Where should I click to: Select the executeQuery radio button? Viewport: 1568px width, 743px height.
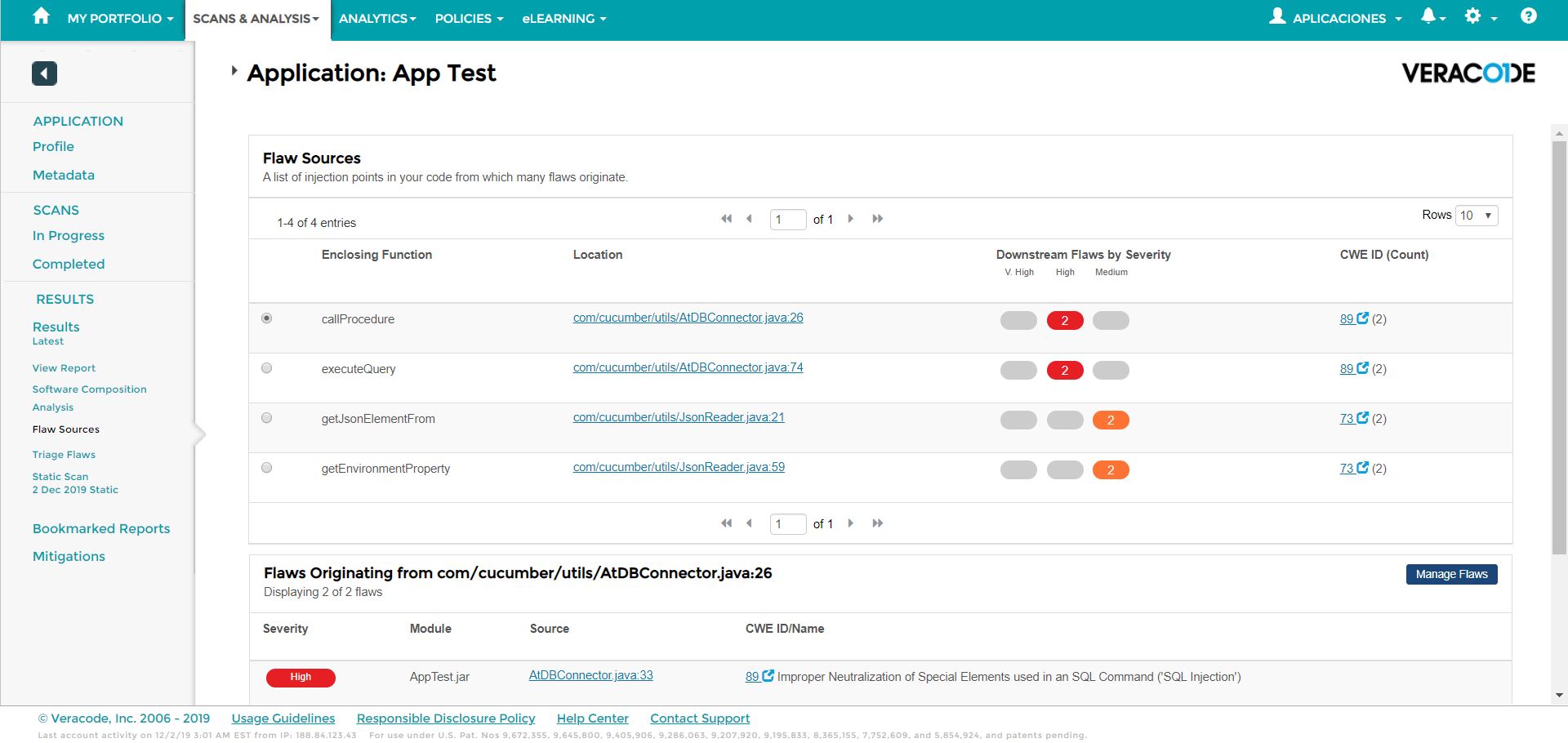click(x=267, y=368)
